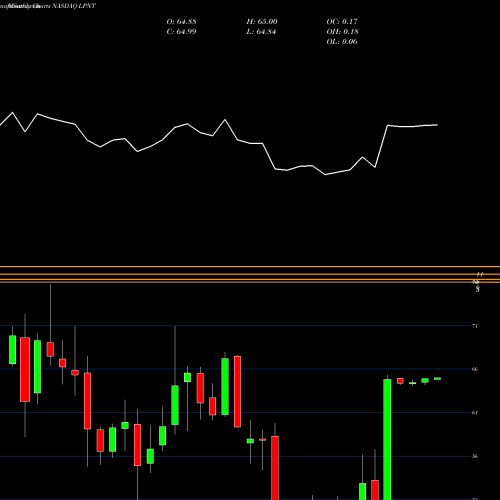Click the last point of the white line chart

coord(437,125)
